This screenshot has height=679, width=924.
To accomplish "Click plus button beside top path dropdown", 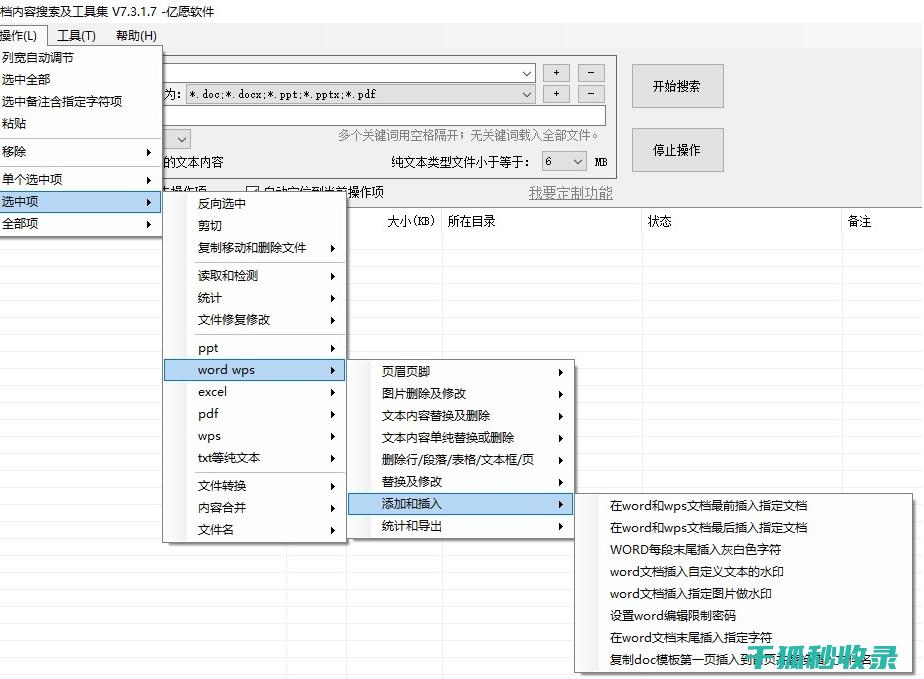I will tap(556, 72).
